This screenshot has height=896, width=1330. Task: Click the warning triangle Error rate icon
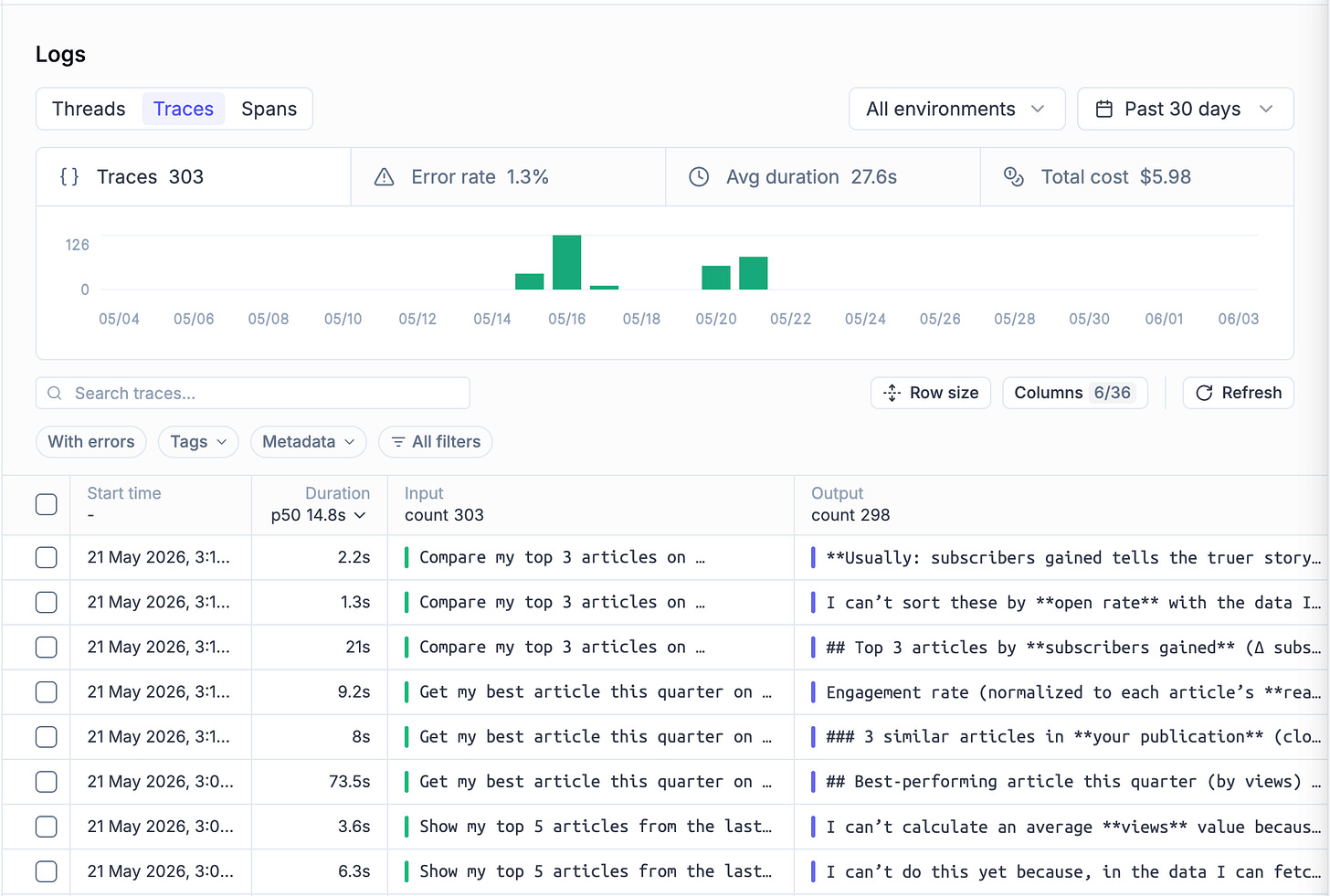[x=385, y=177]
